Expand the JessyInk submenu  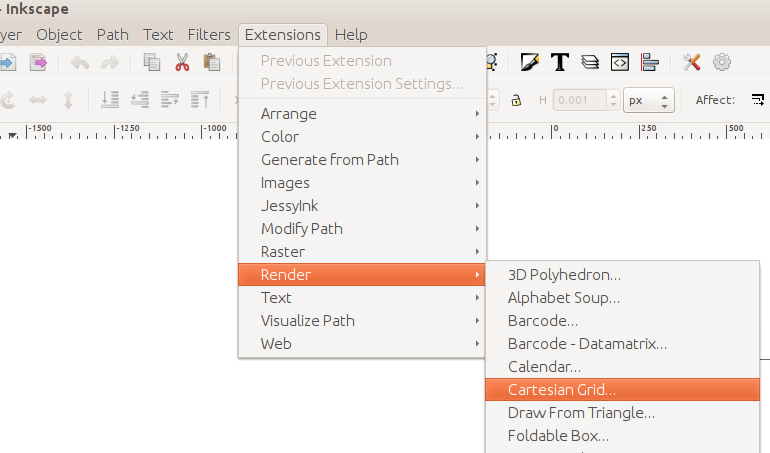(x=362, y=206)
